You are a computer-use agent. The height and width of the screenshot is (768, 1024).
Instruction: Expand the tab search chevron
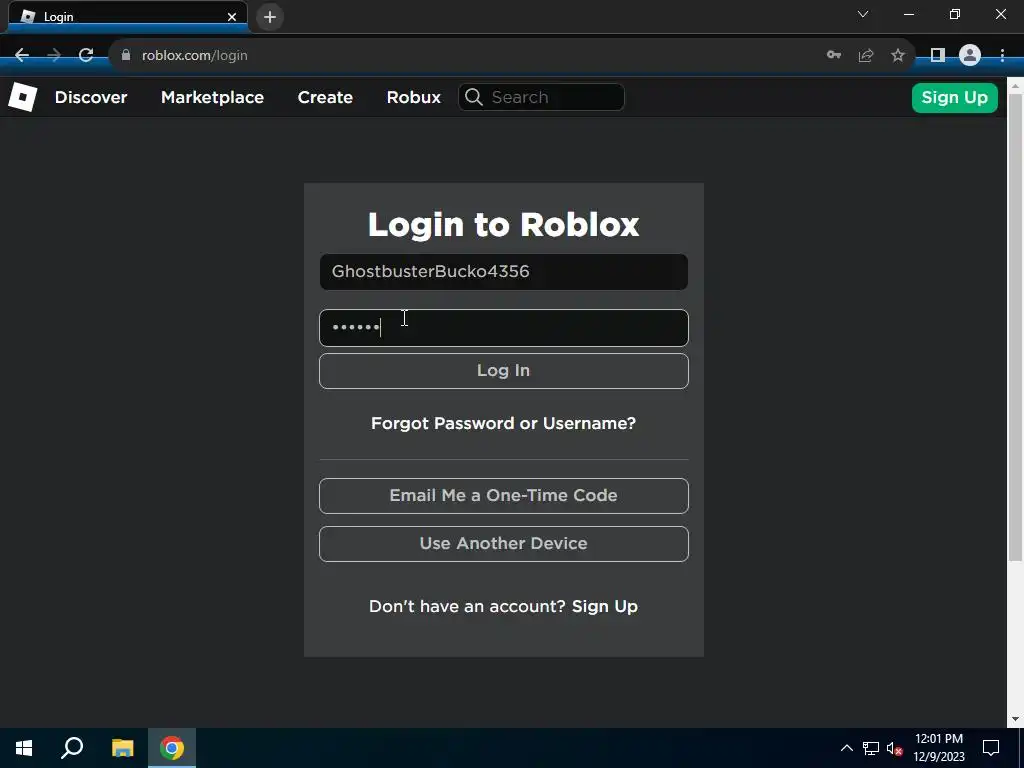tap(863, 14)
